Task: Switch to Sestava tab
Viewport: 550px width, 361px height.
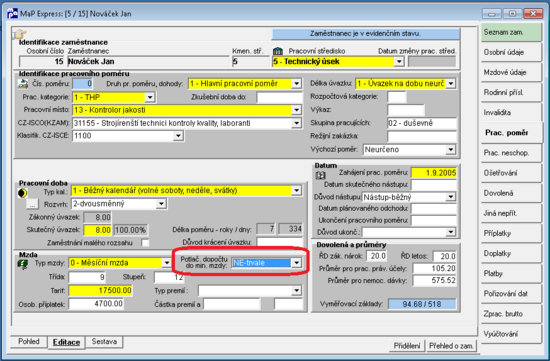Action: (104, 342)
